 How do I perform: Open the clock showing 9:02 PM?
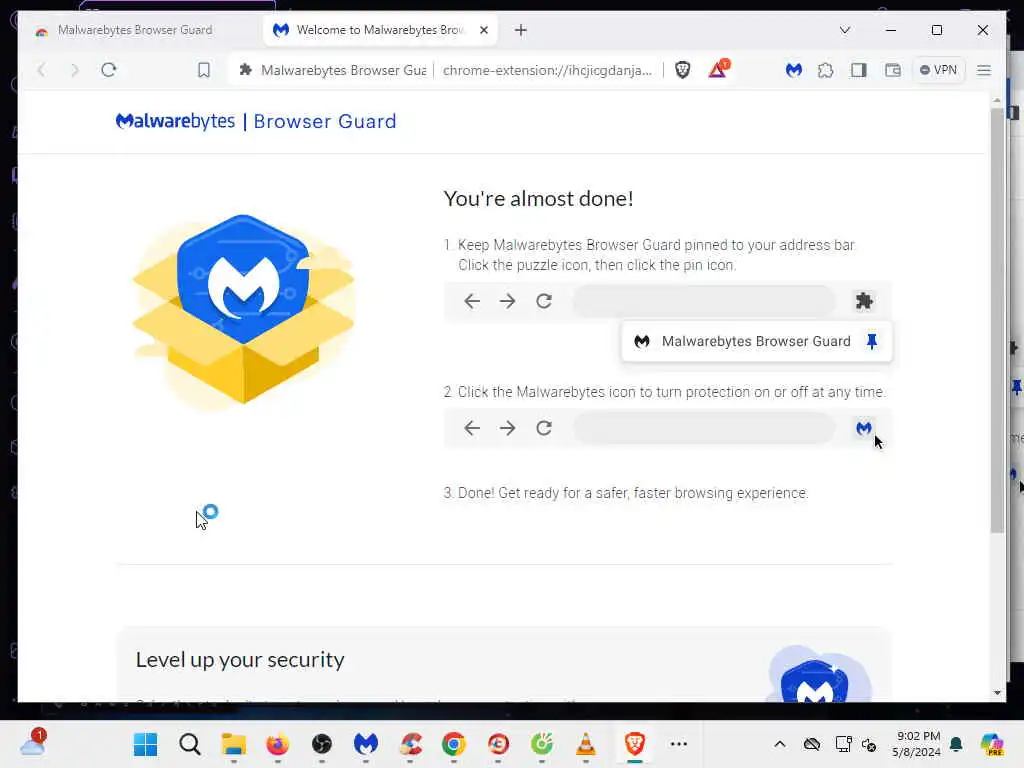[916, 744]
